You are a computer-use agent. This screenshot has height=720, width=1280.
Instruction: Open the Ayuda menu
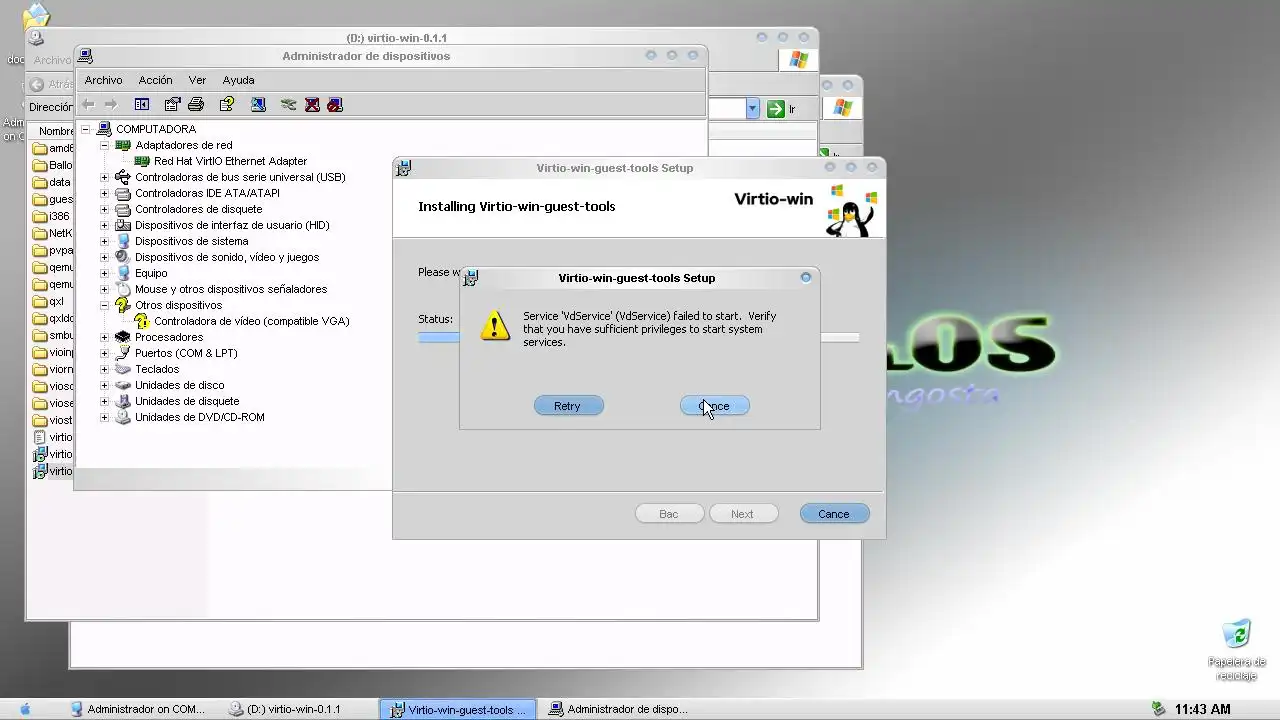[238, 80]
